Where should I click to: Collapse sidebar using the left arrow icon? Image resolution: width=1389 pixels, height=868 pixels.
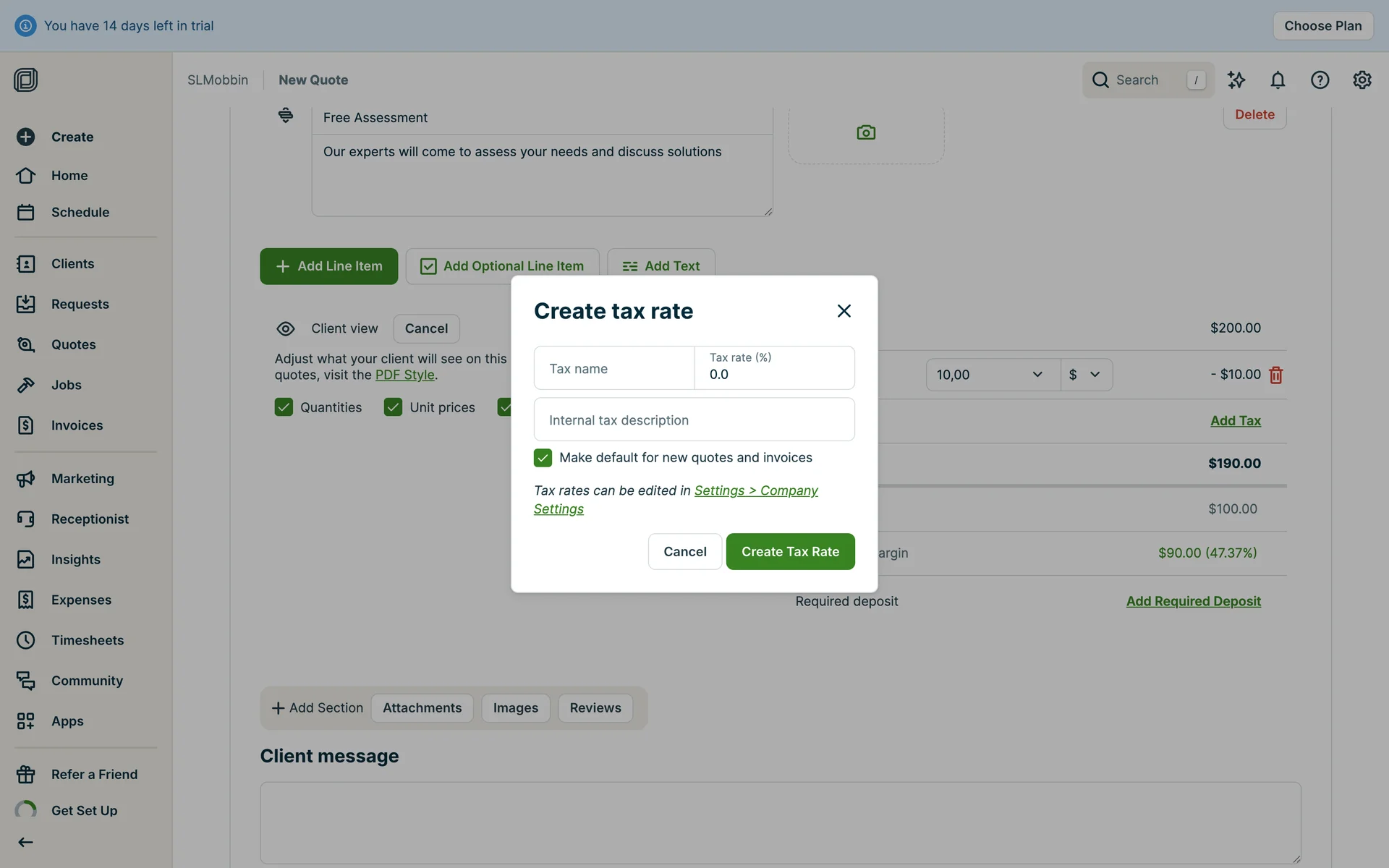click(25, 842)
